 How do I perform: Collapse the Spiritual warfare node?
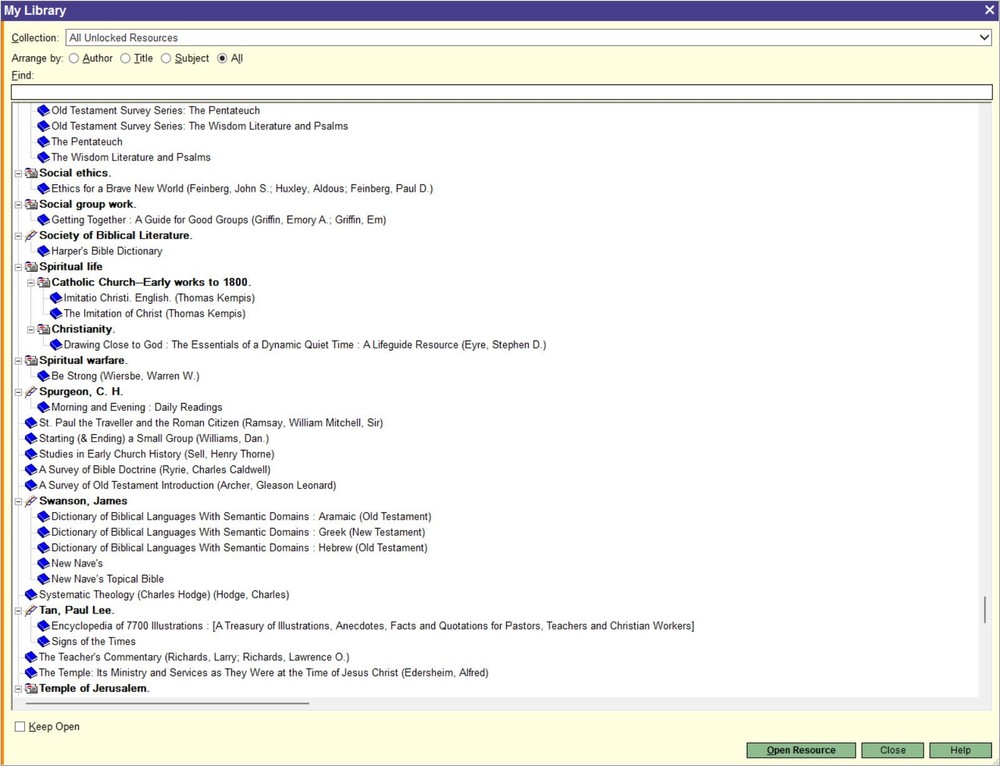pos(18,360)
